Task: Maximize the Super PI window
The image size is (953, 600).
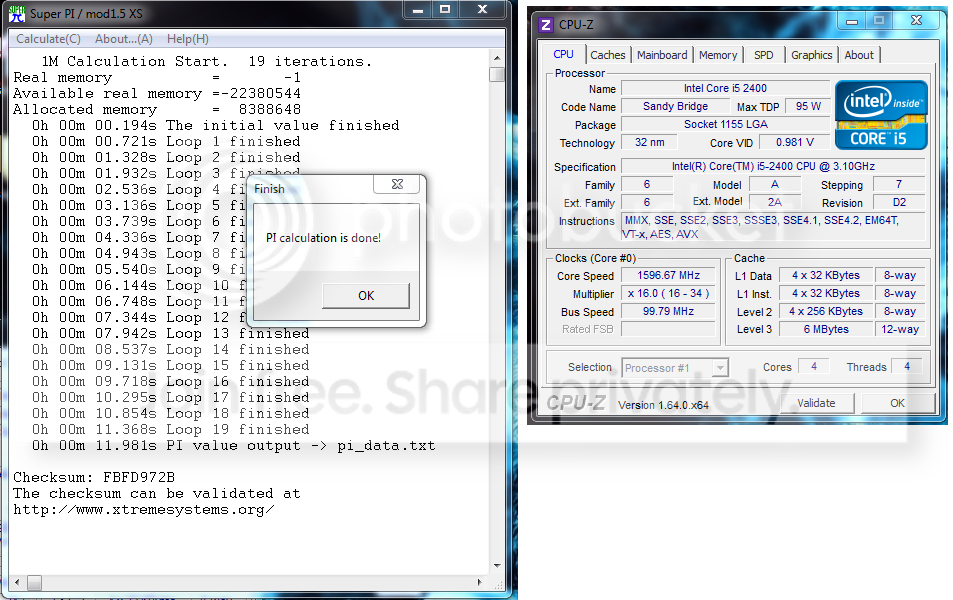Action: [445, 9]
